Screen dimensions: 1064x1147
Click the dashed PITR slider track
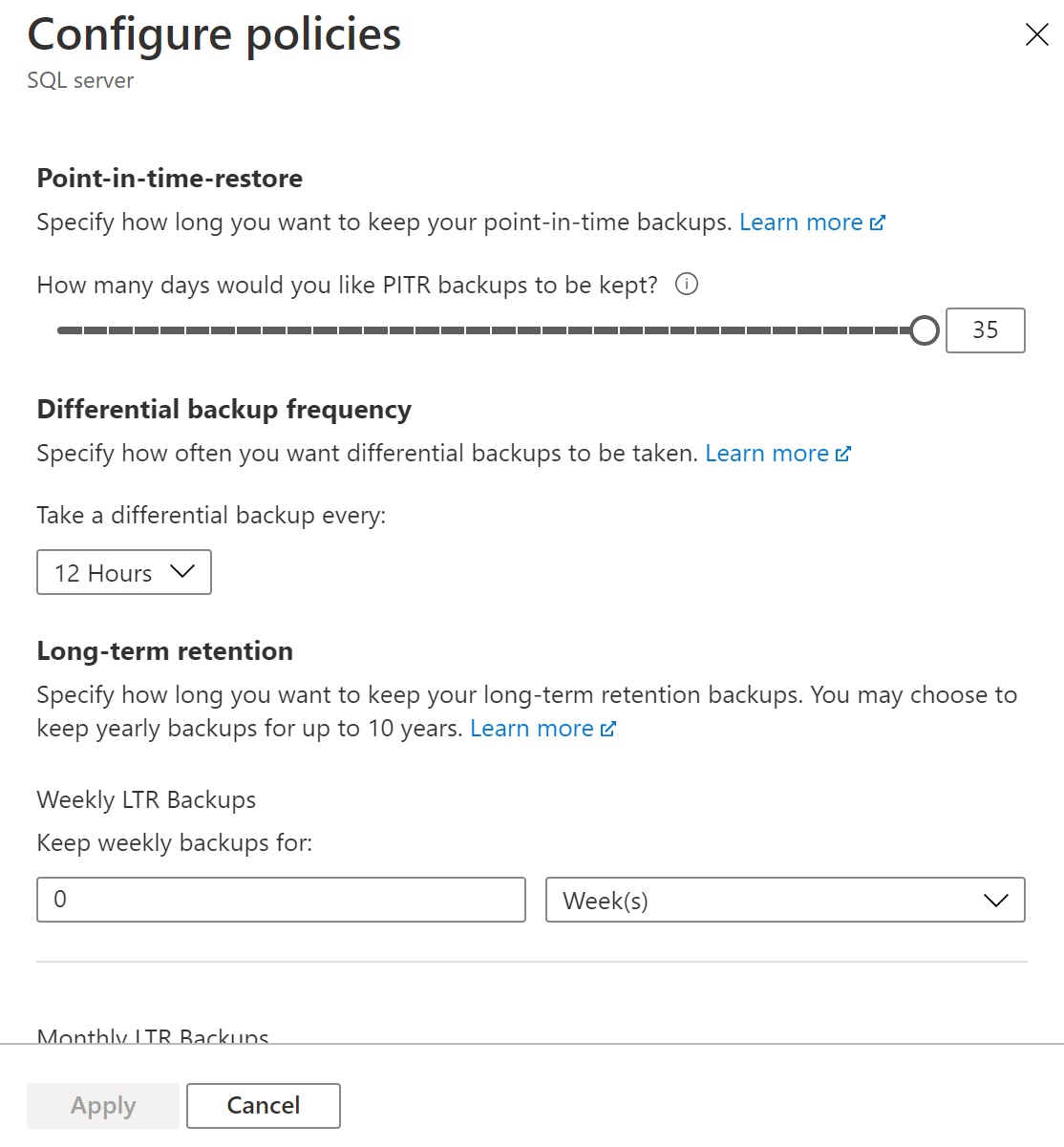pos(478,330)
